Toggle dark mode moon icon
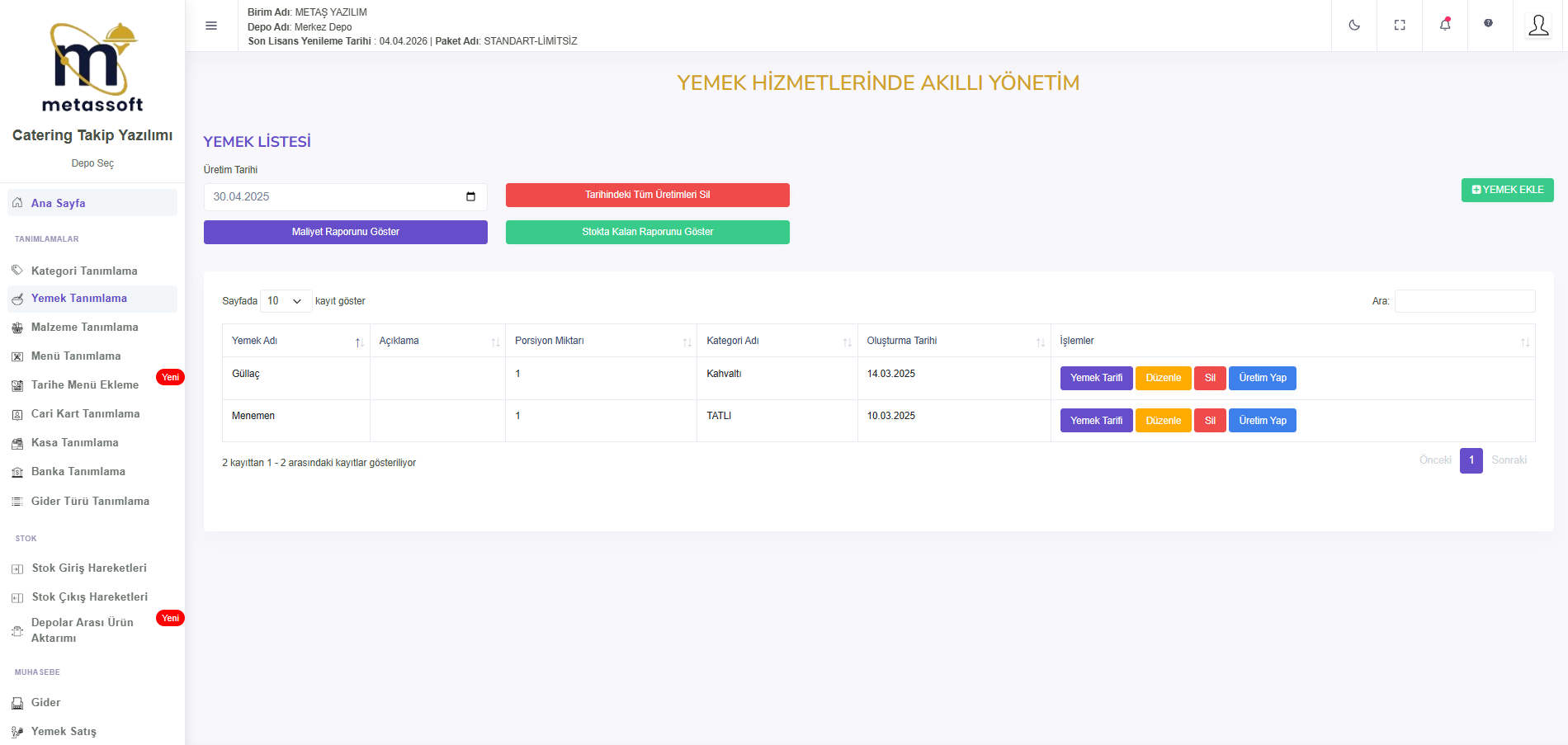1568x745 pixels. tap(1354, 26)
